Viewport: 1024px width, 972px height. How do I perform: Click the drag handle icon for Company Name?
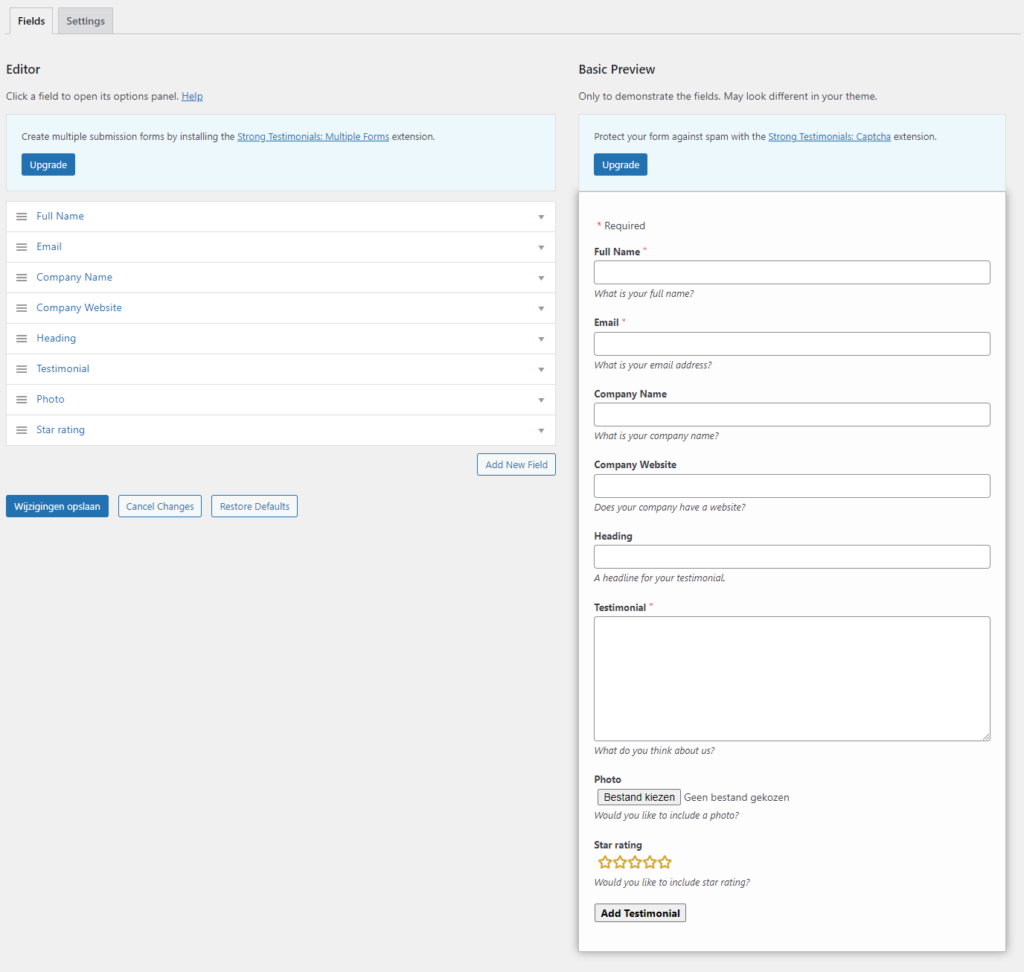coord(22,278)
